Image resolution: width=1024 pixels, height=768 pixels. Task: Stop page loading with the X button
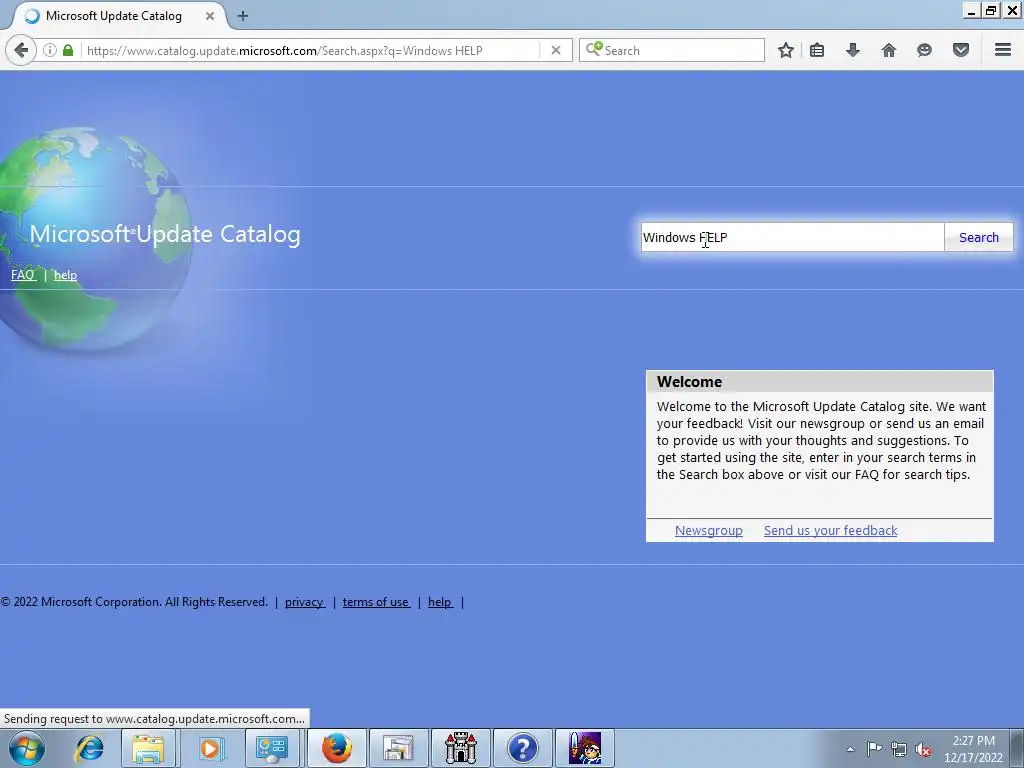pyautogui.click(x=556, y=50)
